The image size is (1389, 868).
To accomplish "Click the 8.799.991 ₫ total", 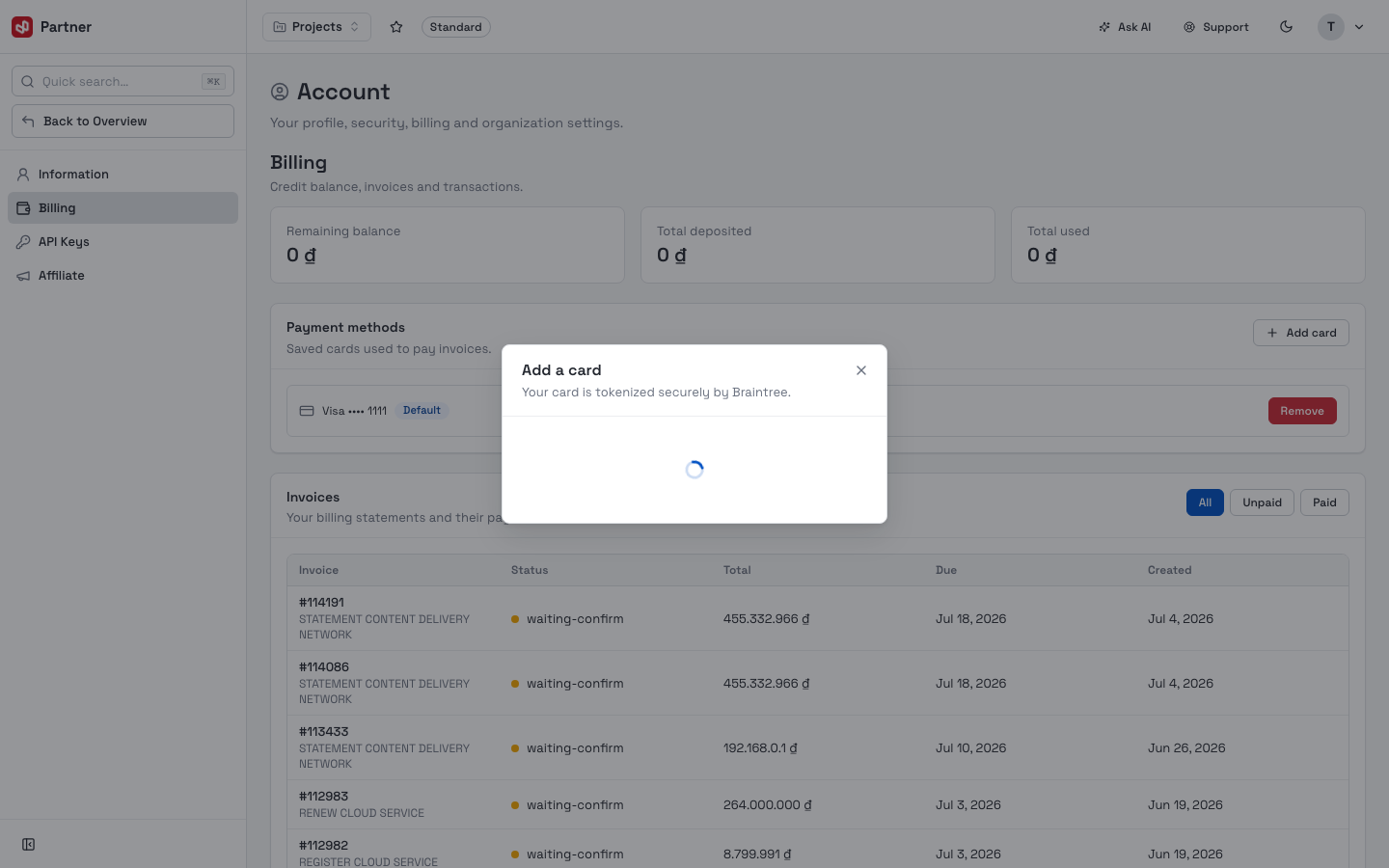I will [x=757, y=854].
